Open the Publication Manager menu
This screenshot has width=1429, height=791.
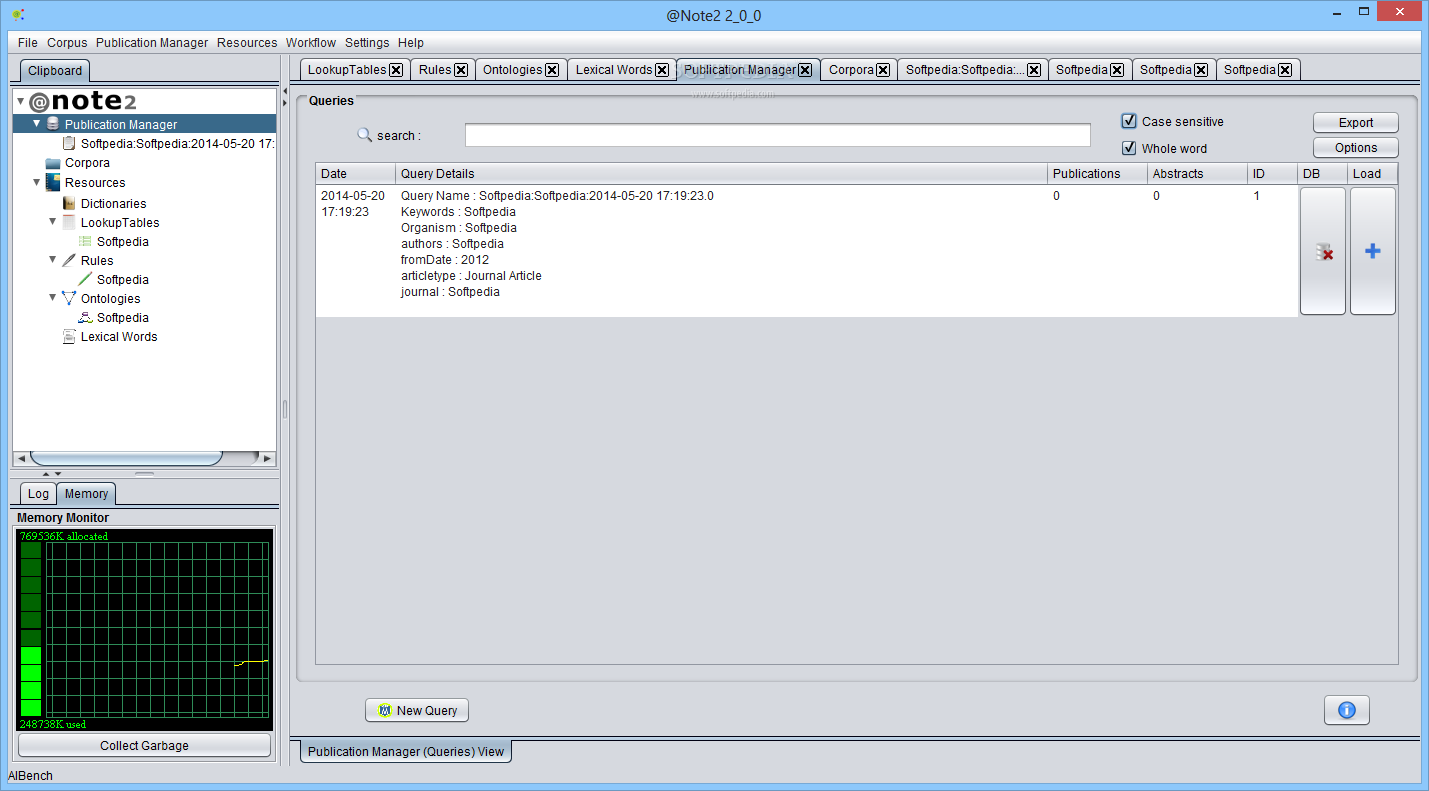152,43
